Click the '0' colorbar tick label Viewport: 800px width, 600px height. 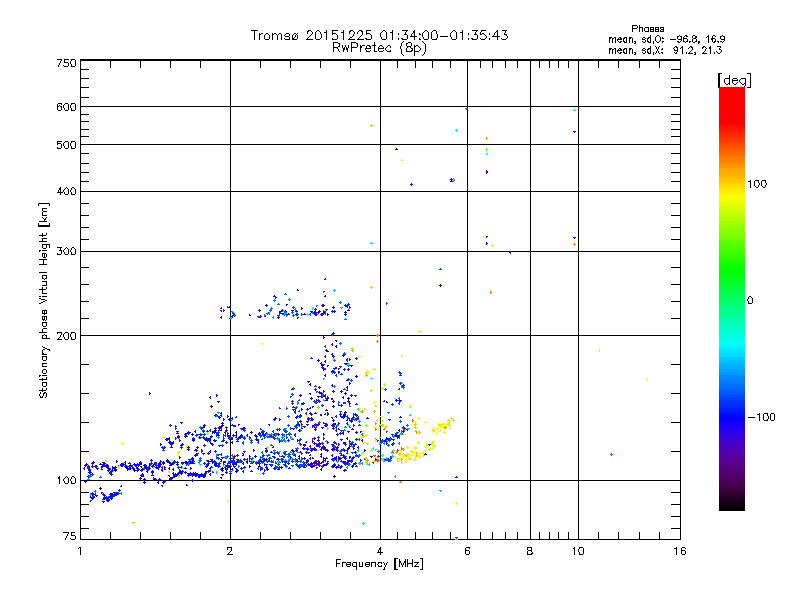click(750, 301)
